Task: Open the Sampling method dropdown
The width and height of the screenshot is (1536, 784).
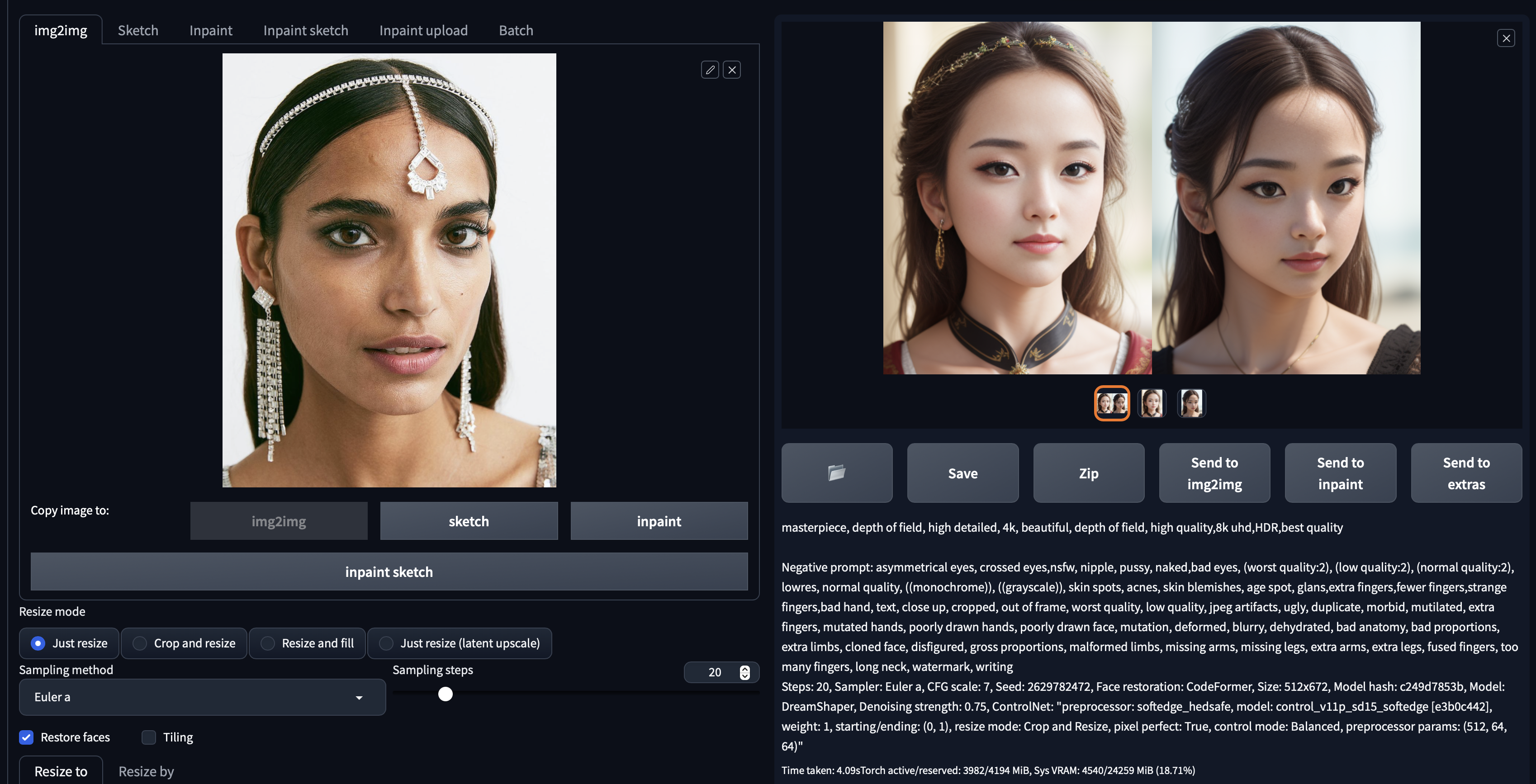Action: [x=202, y=697]
